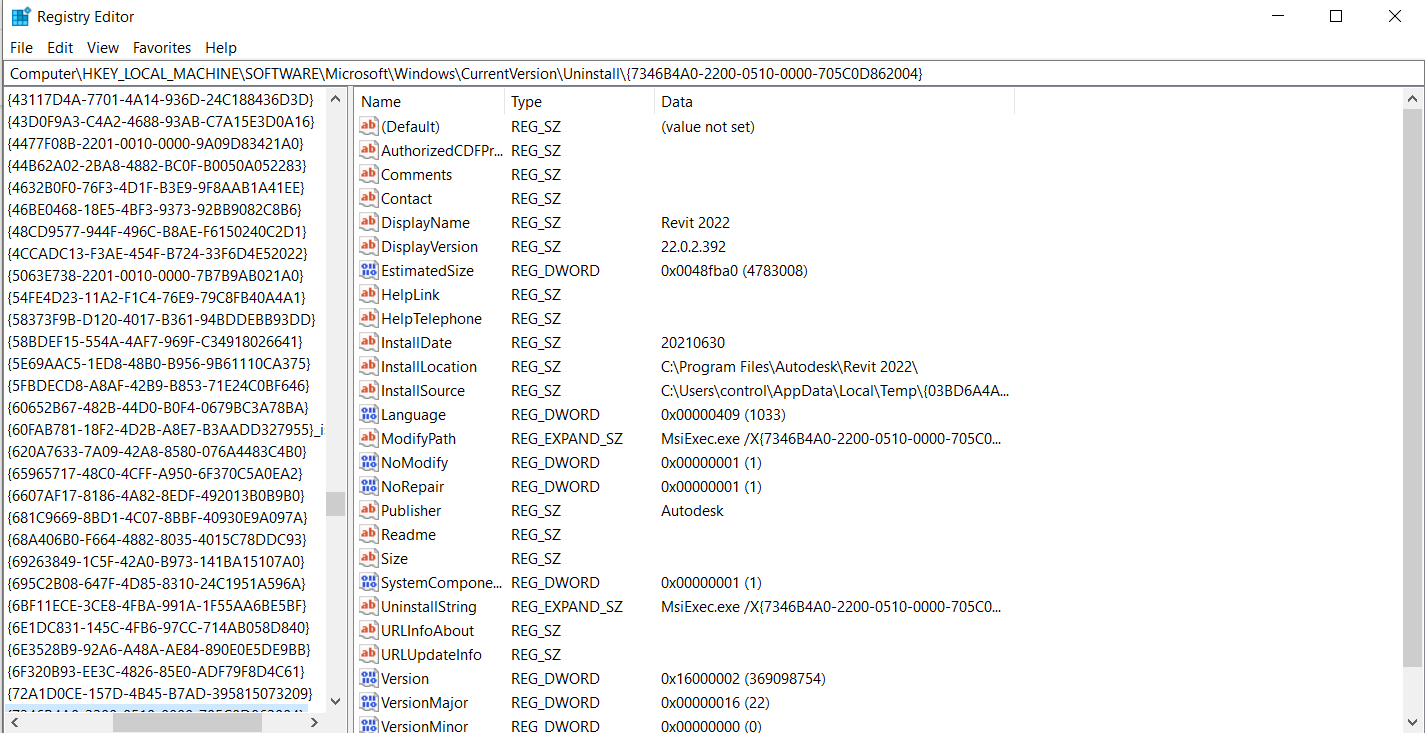Screen dimensions: 1425x733
Task: Click the string icon next to Contact
Action: point(369,199)
